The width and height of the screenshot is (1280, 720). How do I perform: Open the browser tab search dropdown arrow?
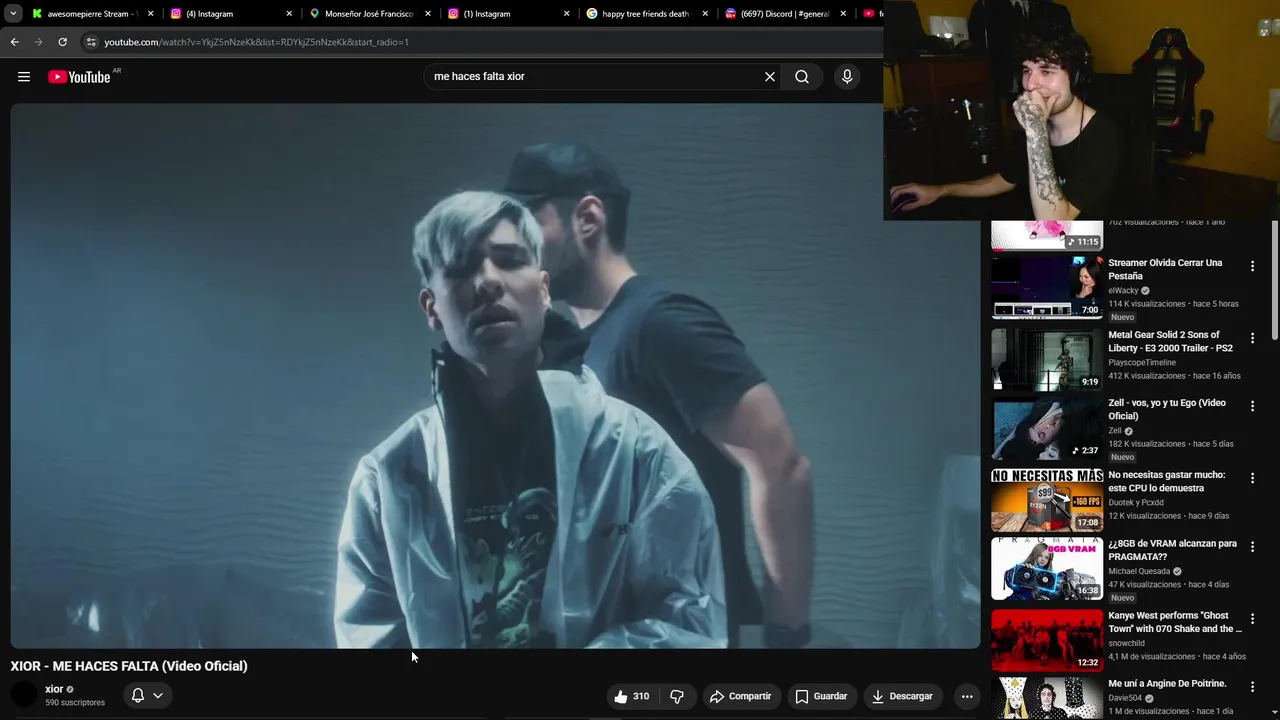[x=13, y=14]
